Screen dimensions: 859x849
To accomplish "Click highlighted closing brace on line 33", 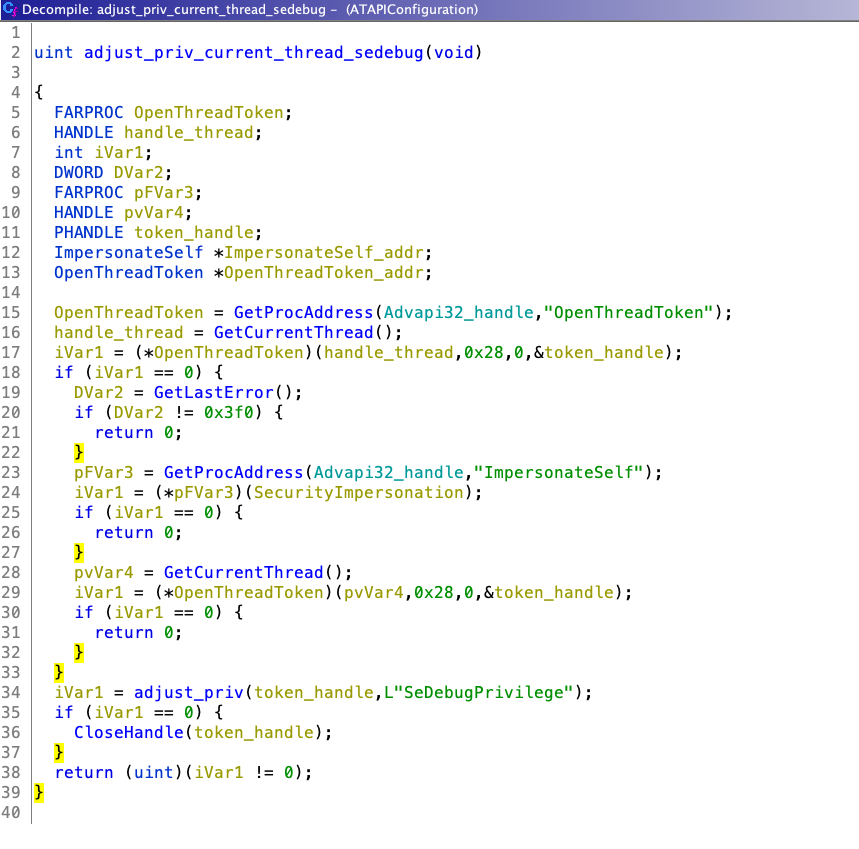I will click(x=59, y=672).
